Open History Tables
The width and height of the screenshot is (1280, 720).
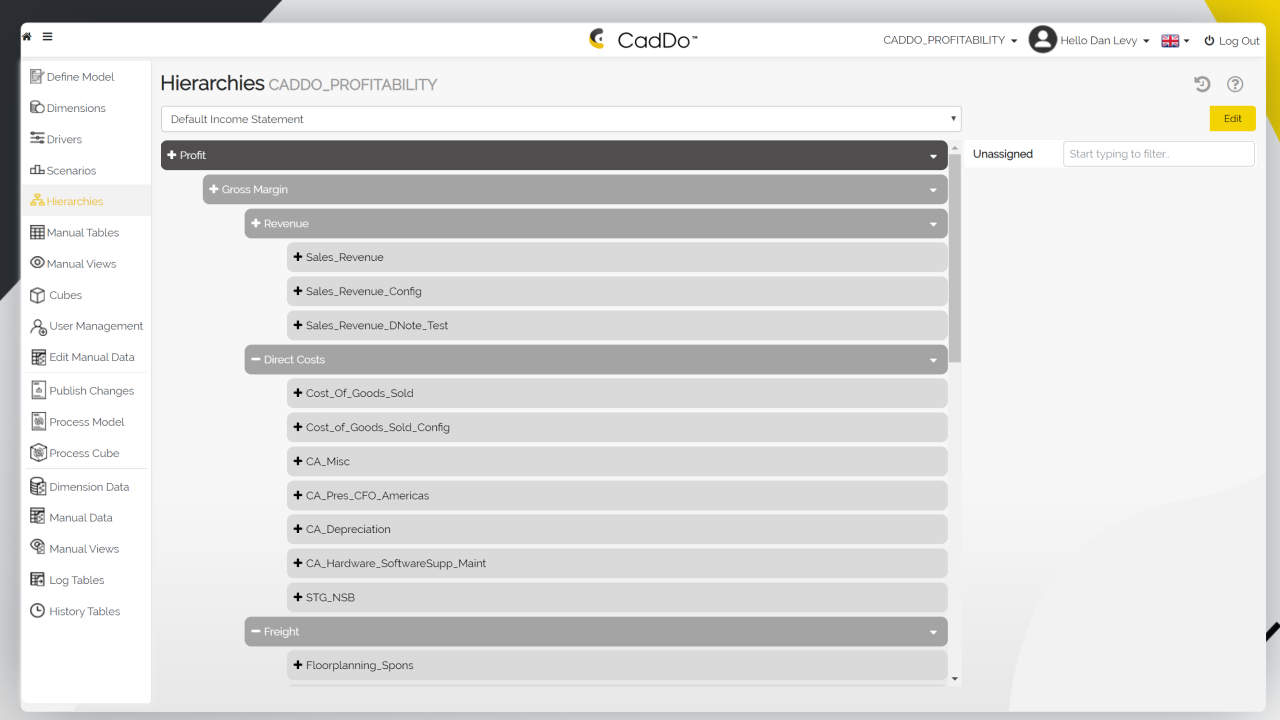pyautogui.click(x=83, y=611)
